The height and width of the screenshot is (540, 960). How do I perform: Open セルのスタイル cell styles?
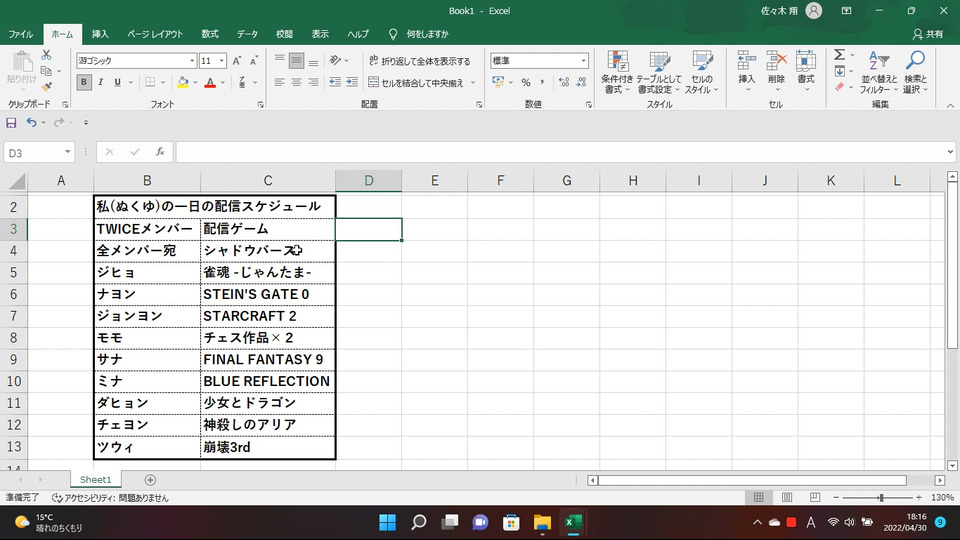coord(702,72)
